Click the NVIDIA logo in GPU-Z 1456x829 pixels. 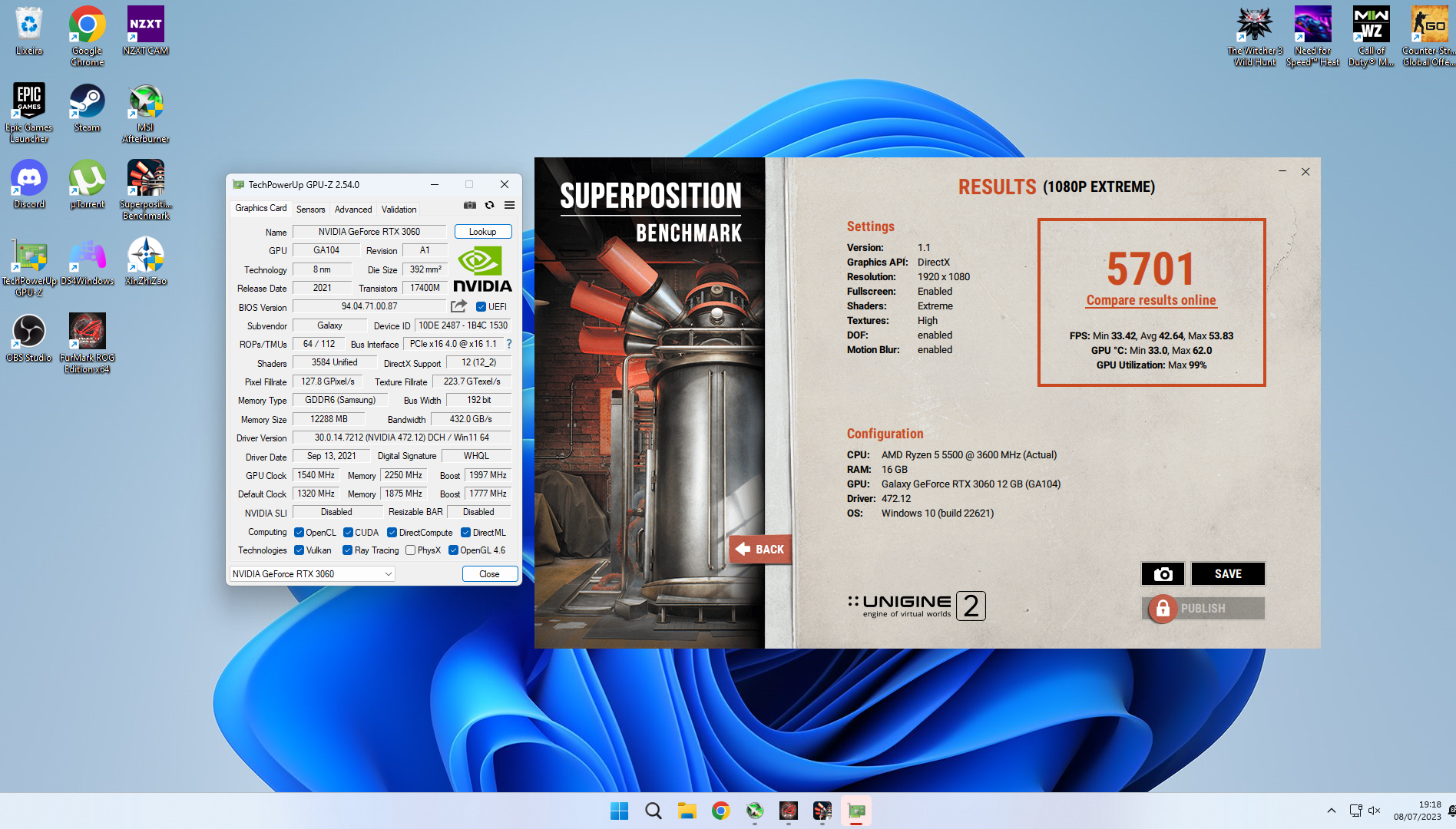pyautogui.click(x=482, y=269)
